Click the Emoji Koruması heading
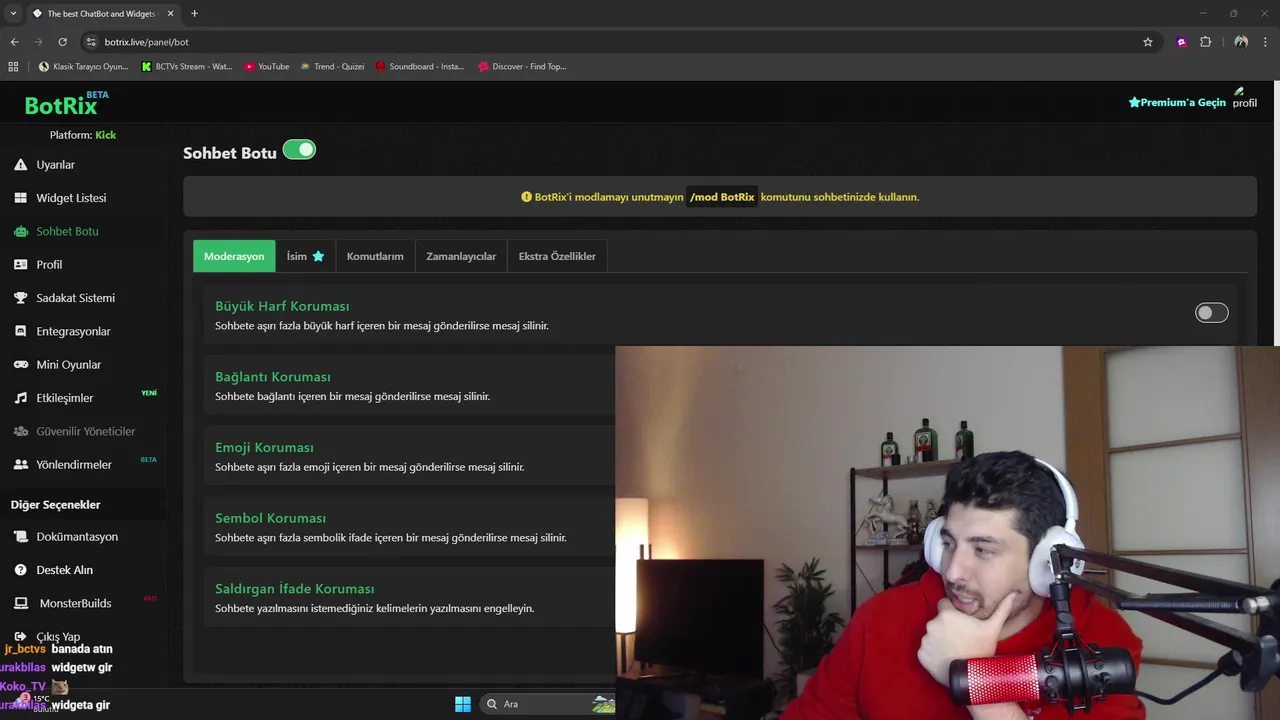 click(264, 448)
